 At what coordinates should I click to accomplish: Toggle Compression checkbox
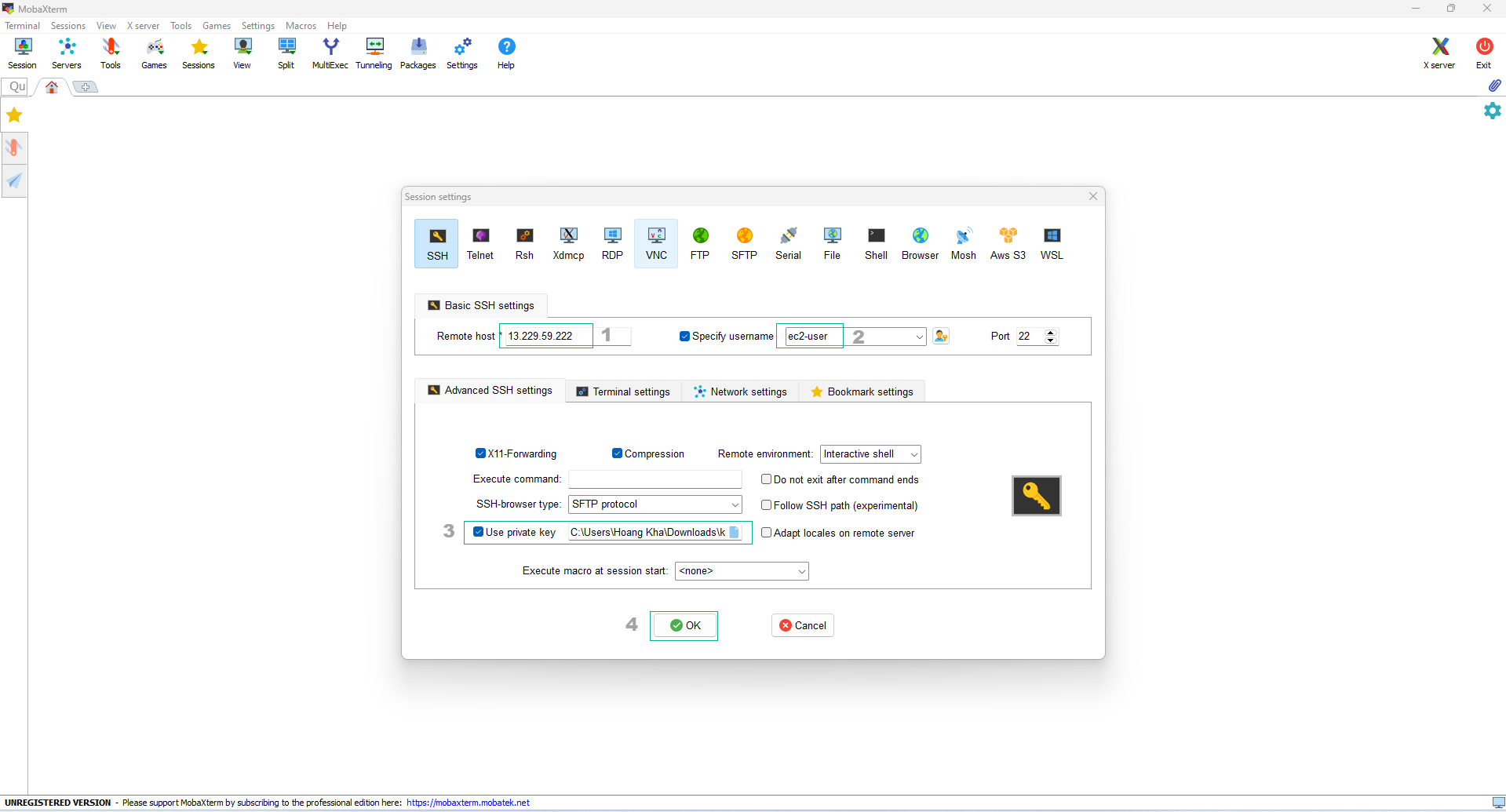617,453
